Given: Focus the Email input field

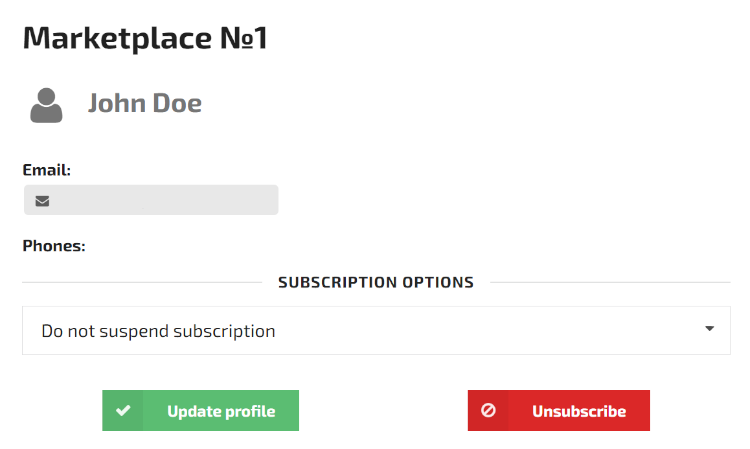Looking at the screenshot, I should [151, 200].
